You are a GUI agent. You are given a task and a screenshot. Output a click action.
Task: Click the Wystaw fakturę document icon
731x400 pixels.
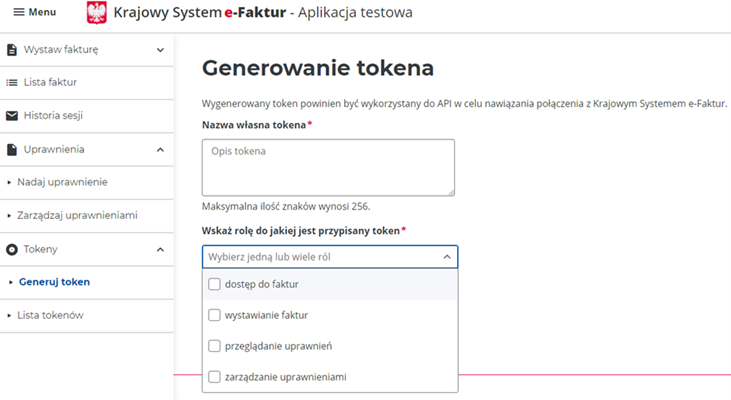pyautogui.click(x=12, y=49)
